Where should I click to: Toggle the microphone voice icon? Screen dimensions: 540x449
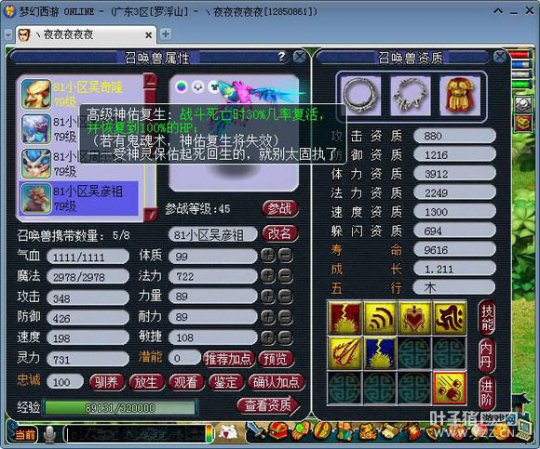coord(50,434)
